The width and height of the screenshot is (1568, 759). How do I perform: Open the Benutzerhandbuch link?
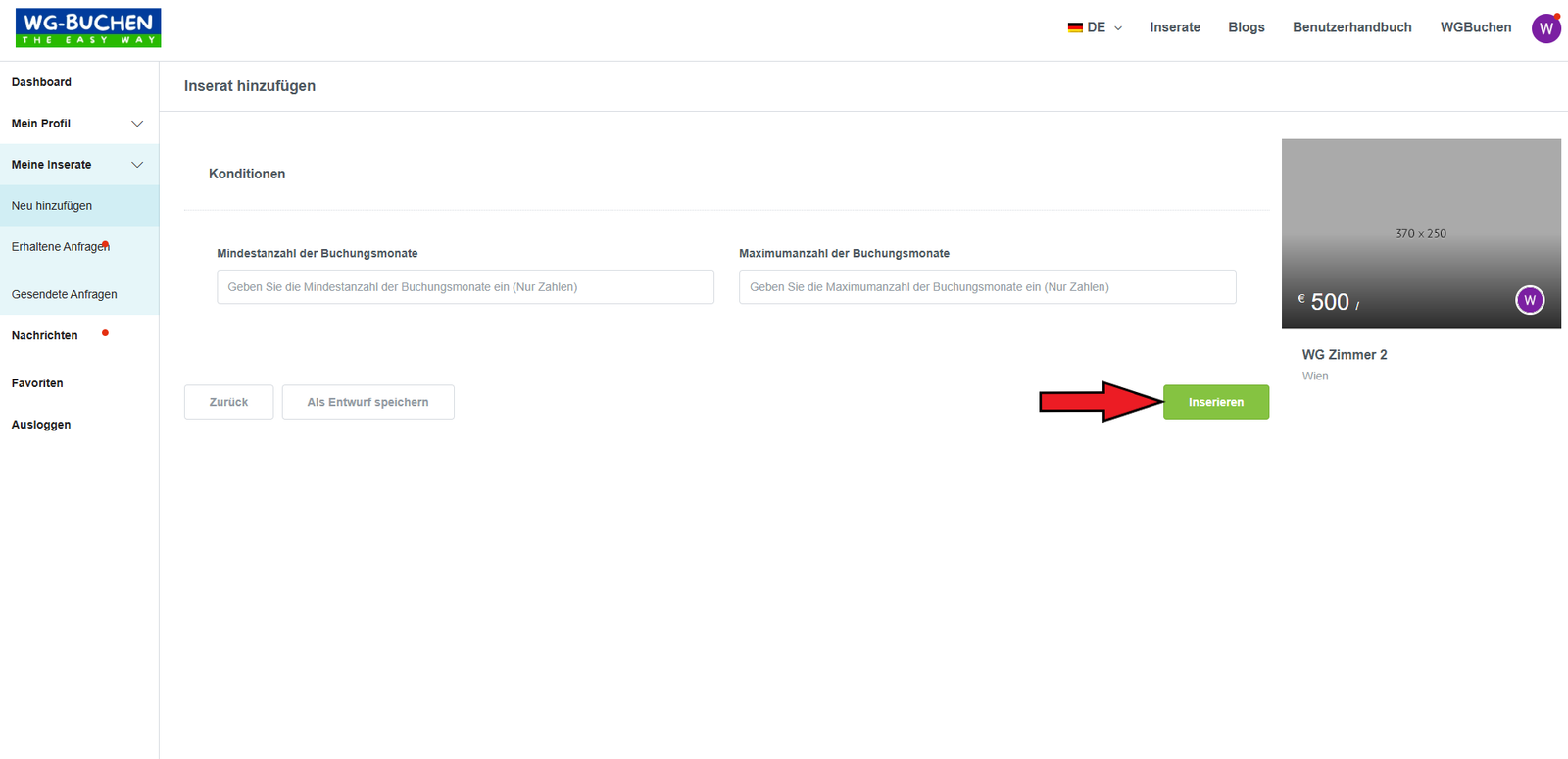point(1352,27)
